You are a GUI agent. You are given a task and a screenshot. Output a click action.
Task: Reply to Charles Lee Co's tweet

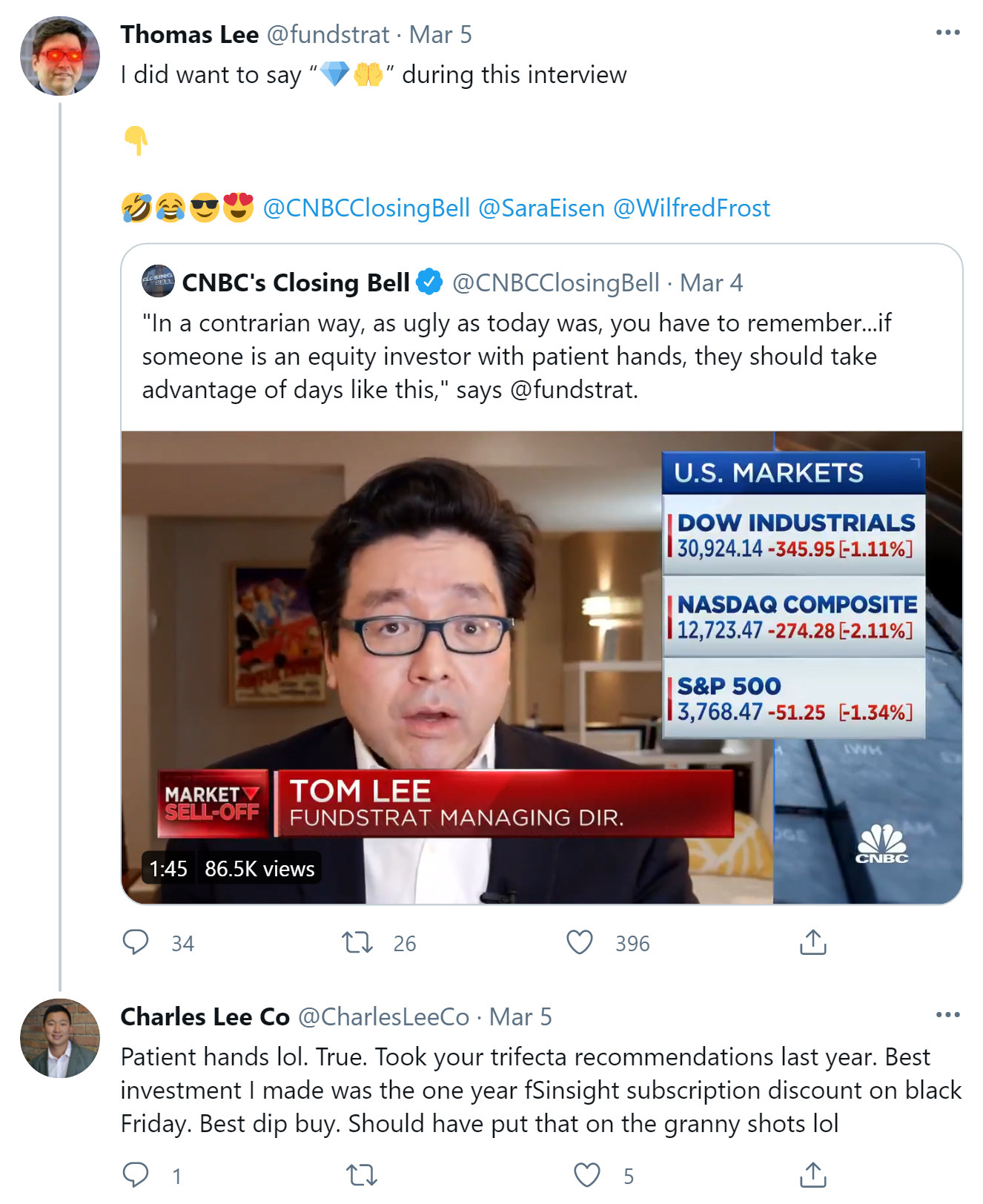tap(136, 1175)
